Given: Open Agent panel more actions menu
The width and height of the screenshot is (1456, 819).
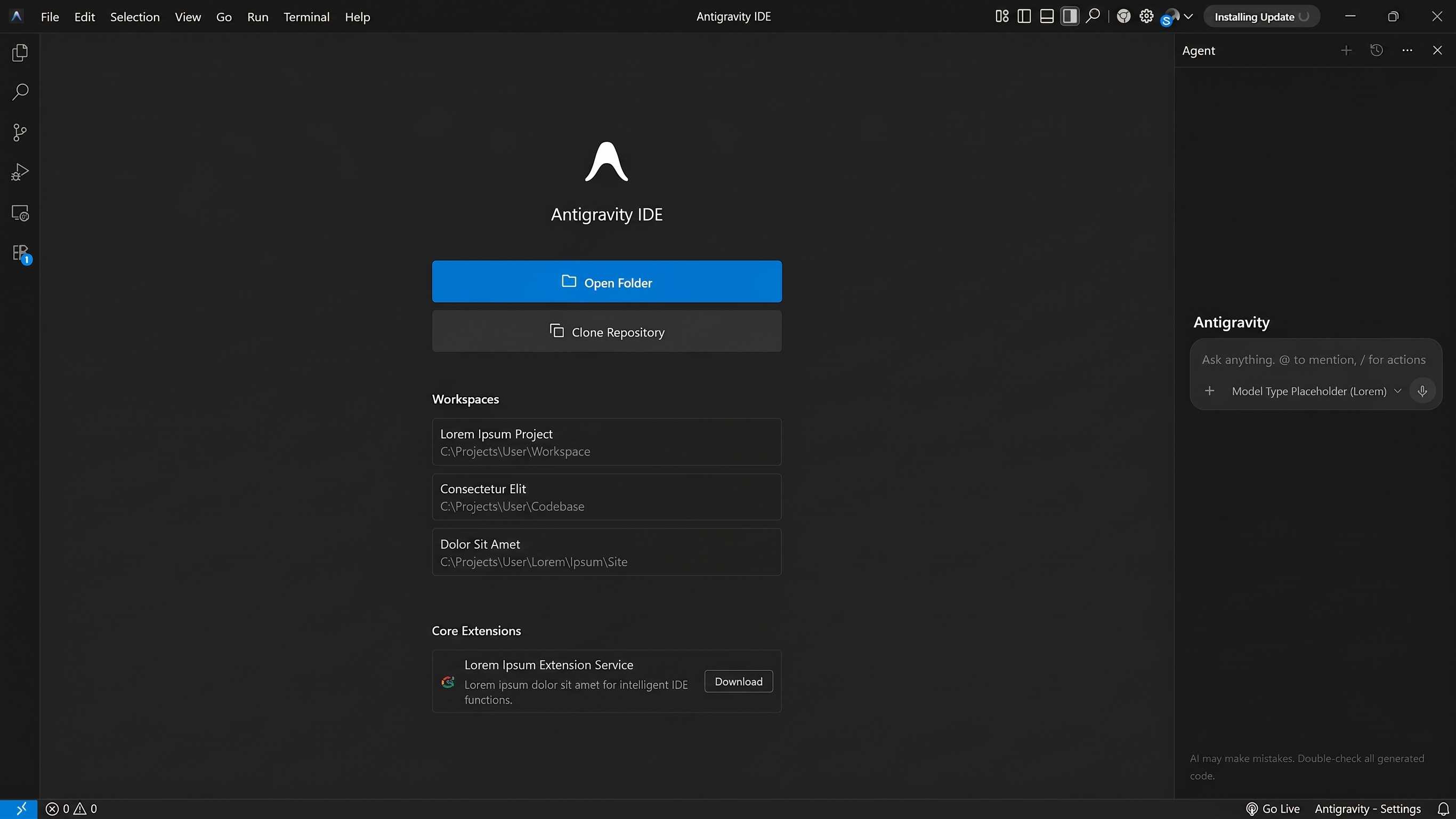Looking at the screenshot, I should 1408,50.
